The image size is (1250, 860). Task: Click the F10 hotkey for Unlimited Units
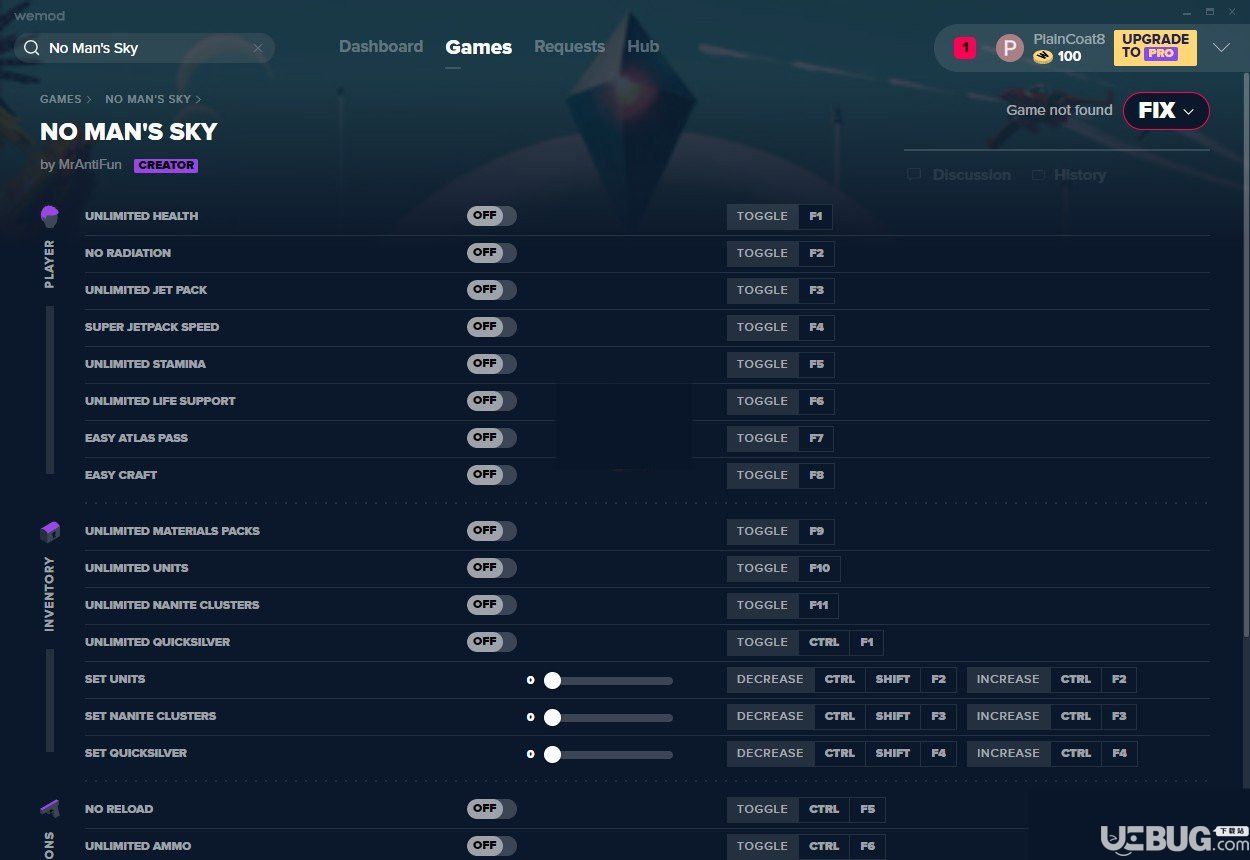[819, 568]
